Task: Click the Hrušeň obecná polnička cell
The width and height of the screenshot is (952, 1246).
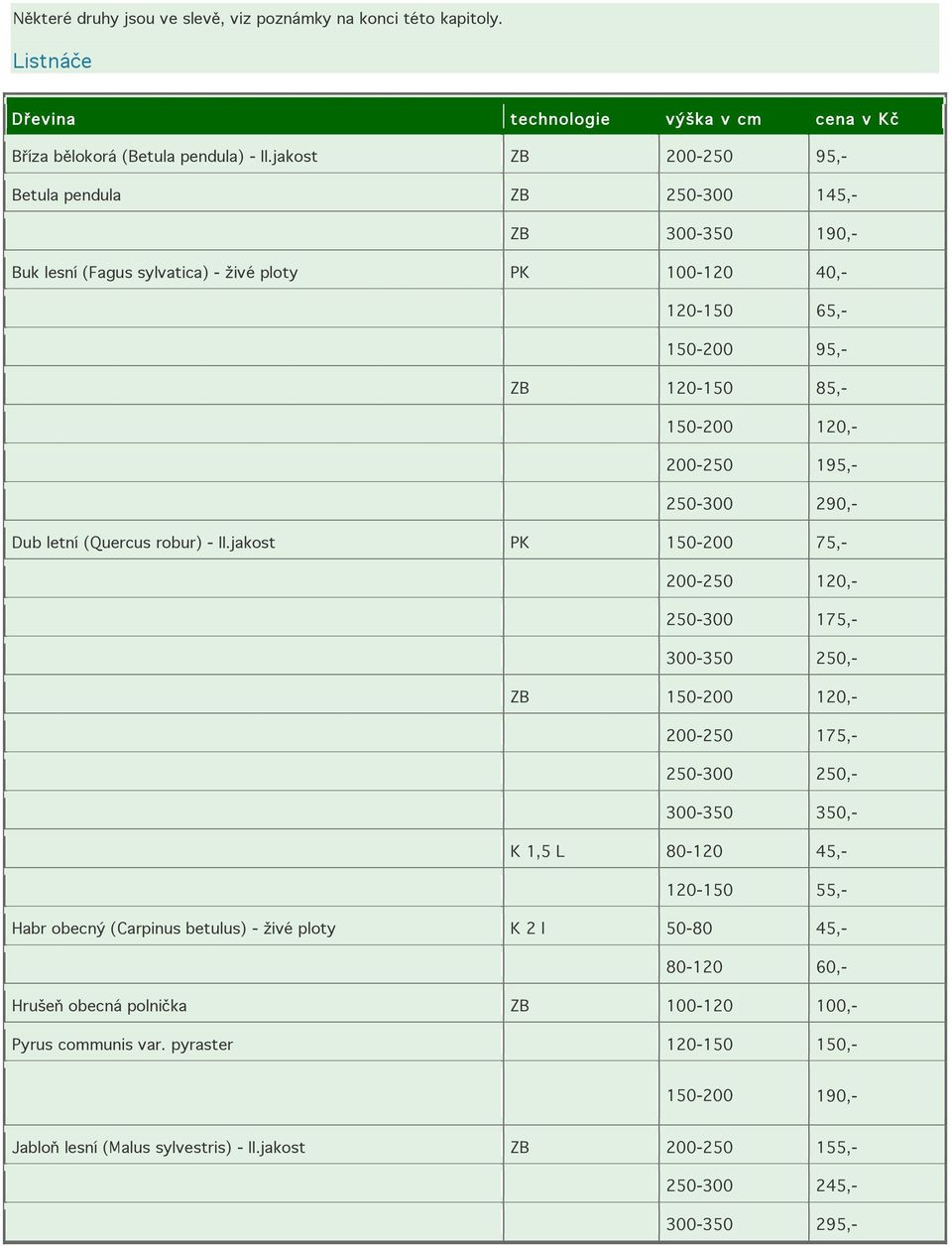Action: [255, 1006]
